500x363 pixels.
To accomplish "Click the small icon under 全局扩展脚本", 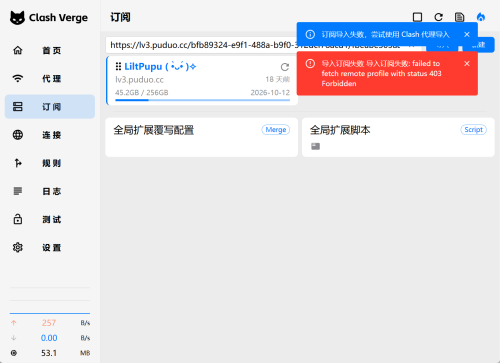I will (315, 146).
